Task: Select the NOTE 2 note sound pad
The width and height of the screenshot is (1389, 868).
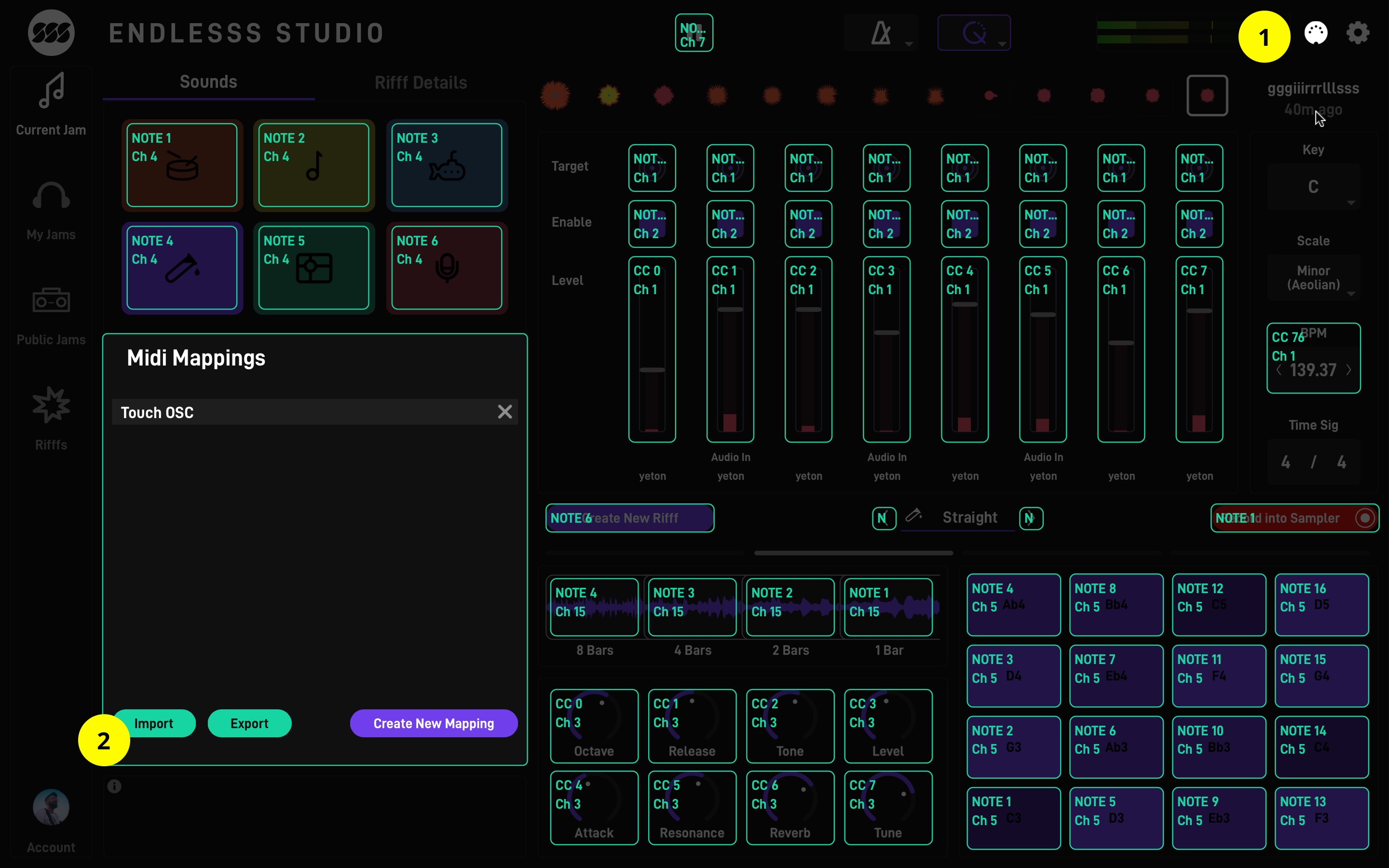Action: click(x=314, y=165)
